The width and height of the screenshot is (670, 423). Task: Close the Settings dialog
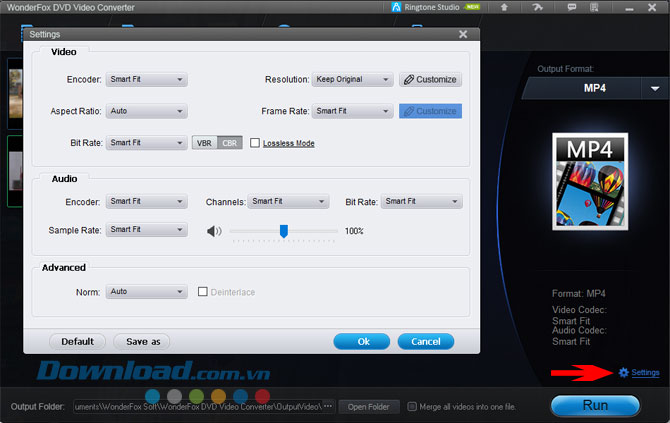(463, 34)
